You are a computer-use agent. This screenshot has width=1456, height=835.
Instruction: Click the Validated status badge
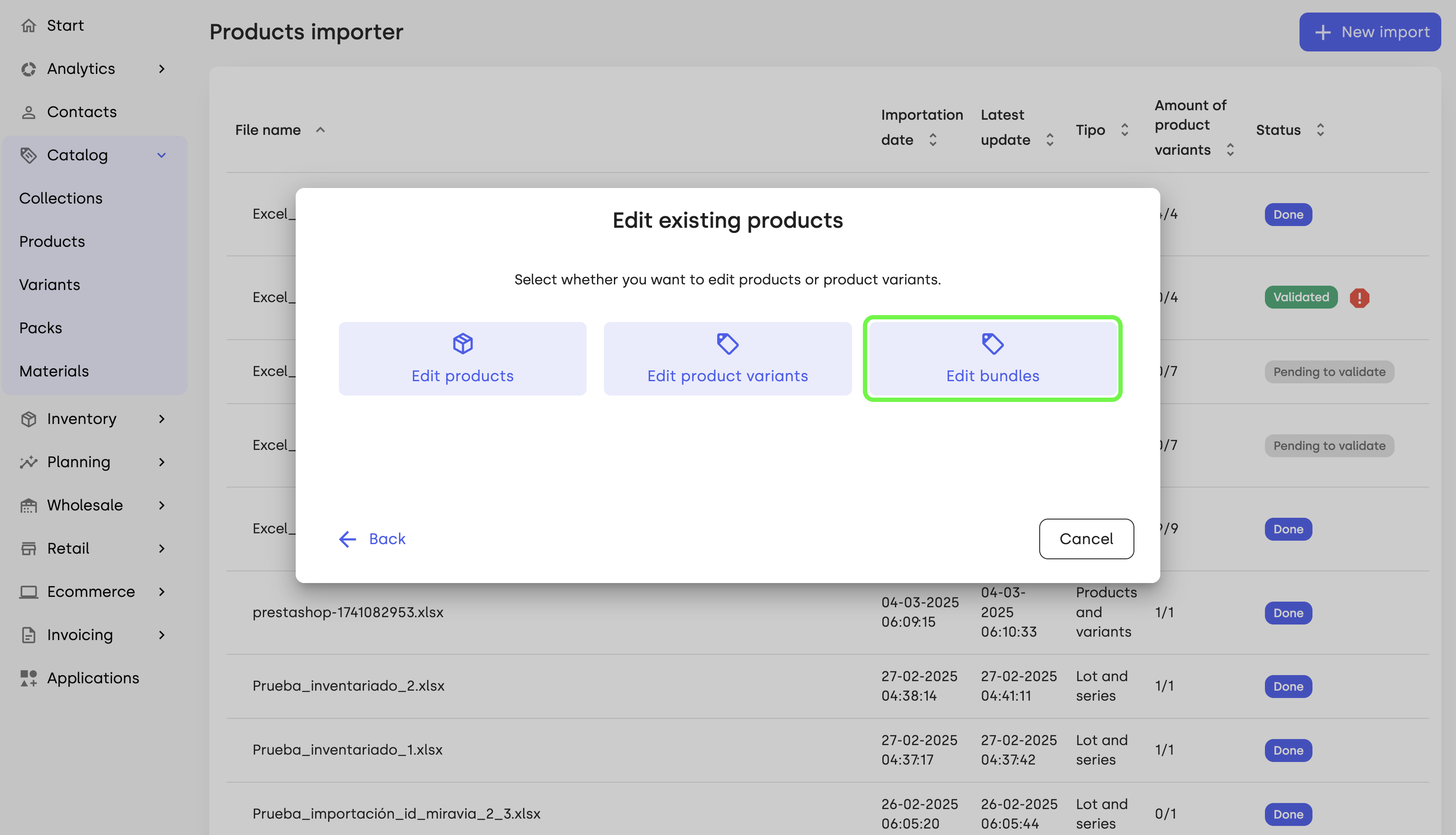click(1301, 297)
